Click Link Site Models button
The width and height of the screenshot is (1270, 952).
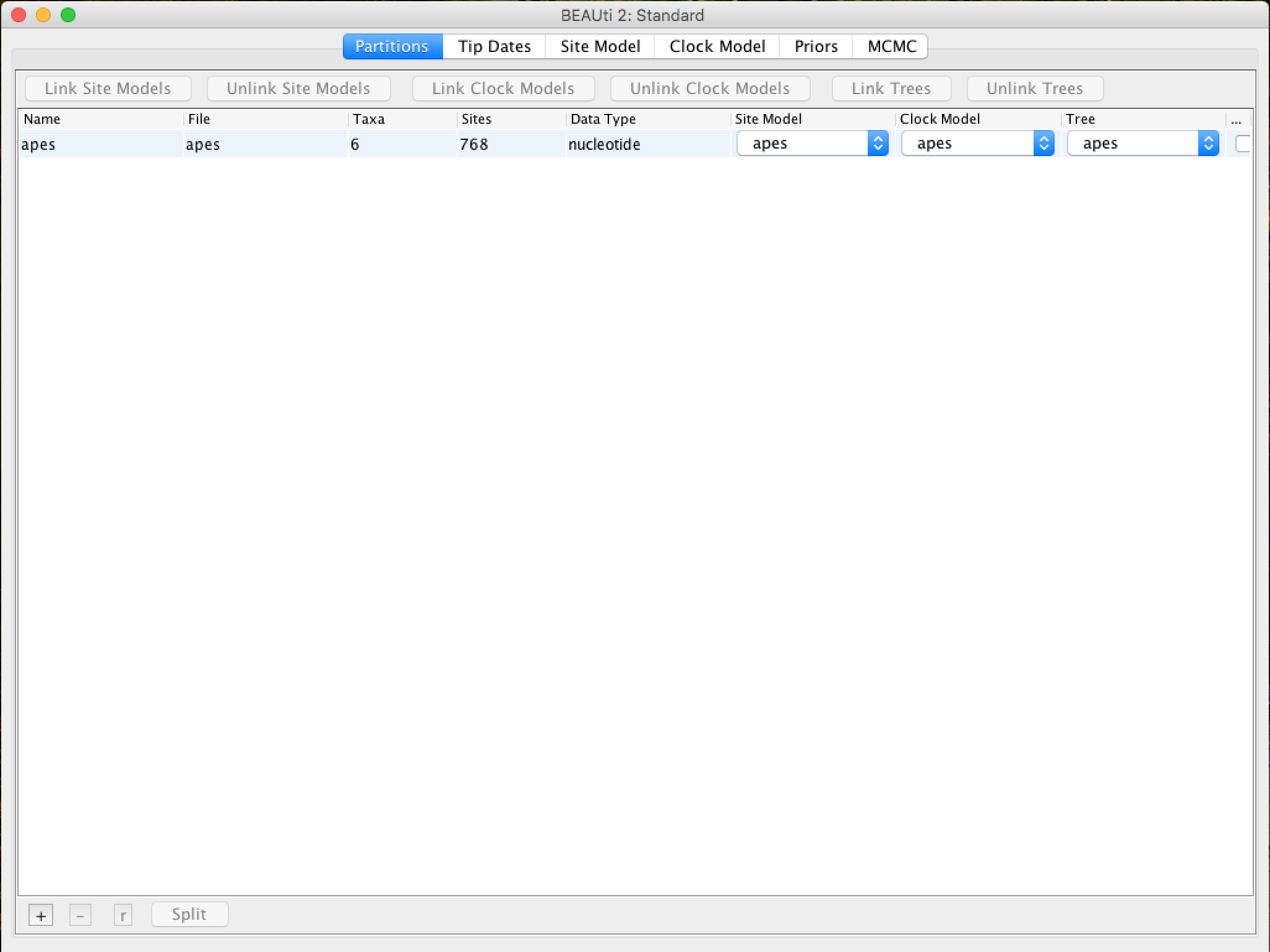(108, 89)
